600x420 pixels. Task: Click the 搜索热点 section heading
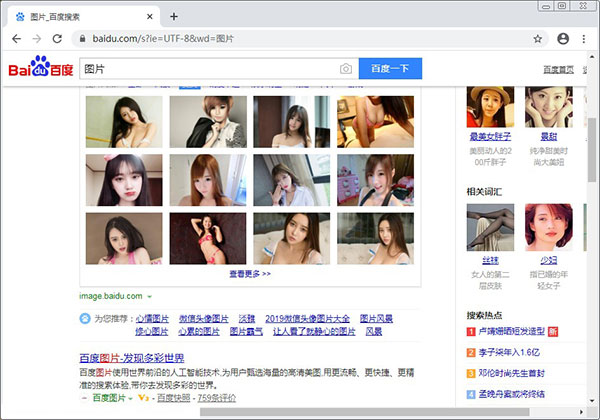484,315
